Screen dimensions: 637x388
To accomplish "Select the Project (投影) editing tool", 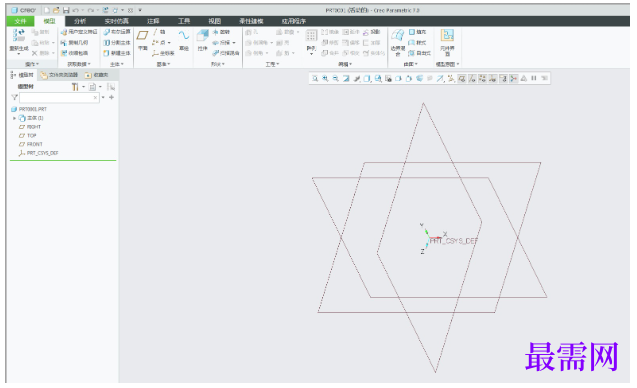I will 372,32.
